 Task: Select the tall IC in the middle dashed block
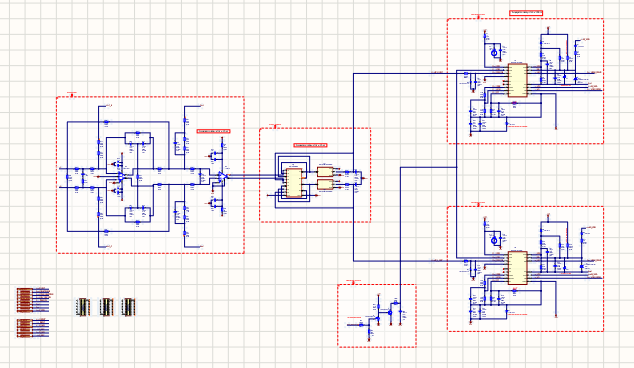(294, 183)
